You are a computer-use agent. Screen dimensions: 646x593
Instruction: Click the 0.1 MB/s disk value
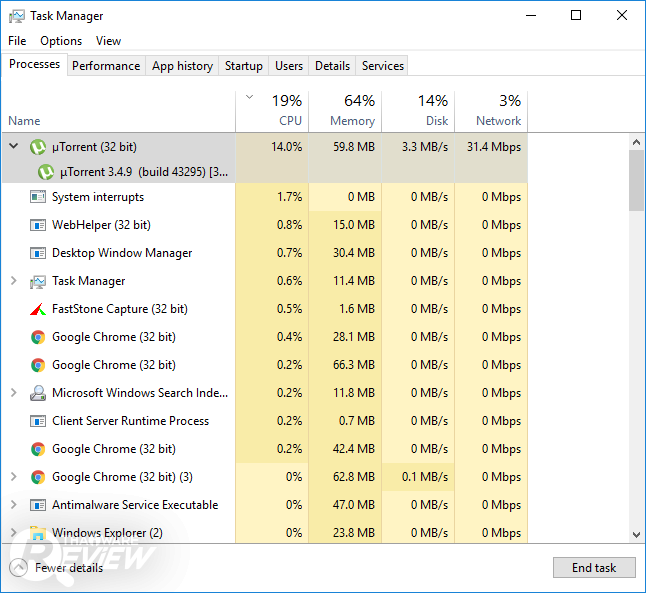click(425, 477)
